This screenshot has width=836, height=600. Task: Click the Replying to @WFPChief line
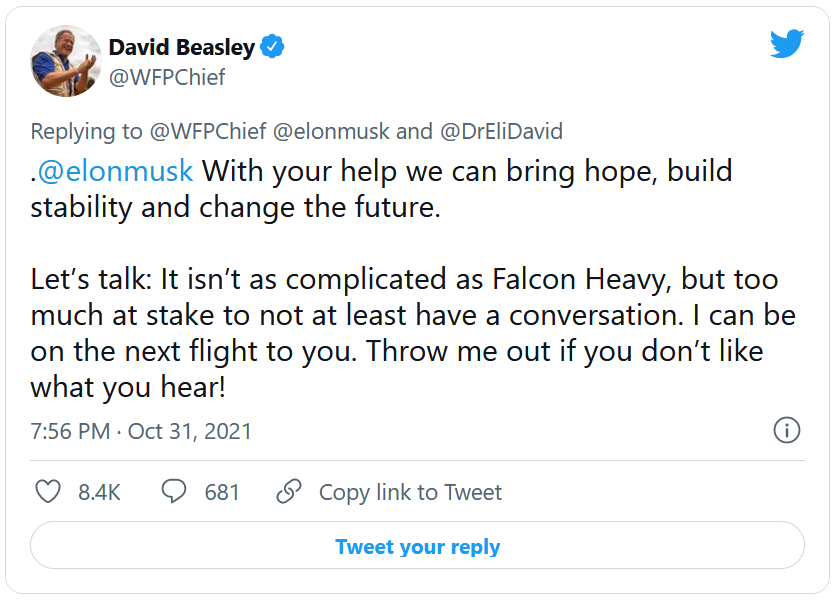tap(150, 131)
